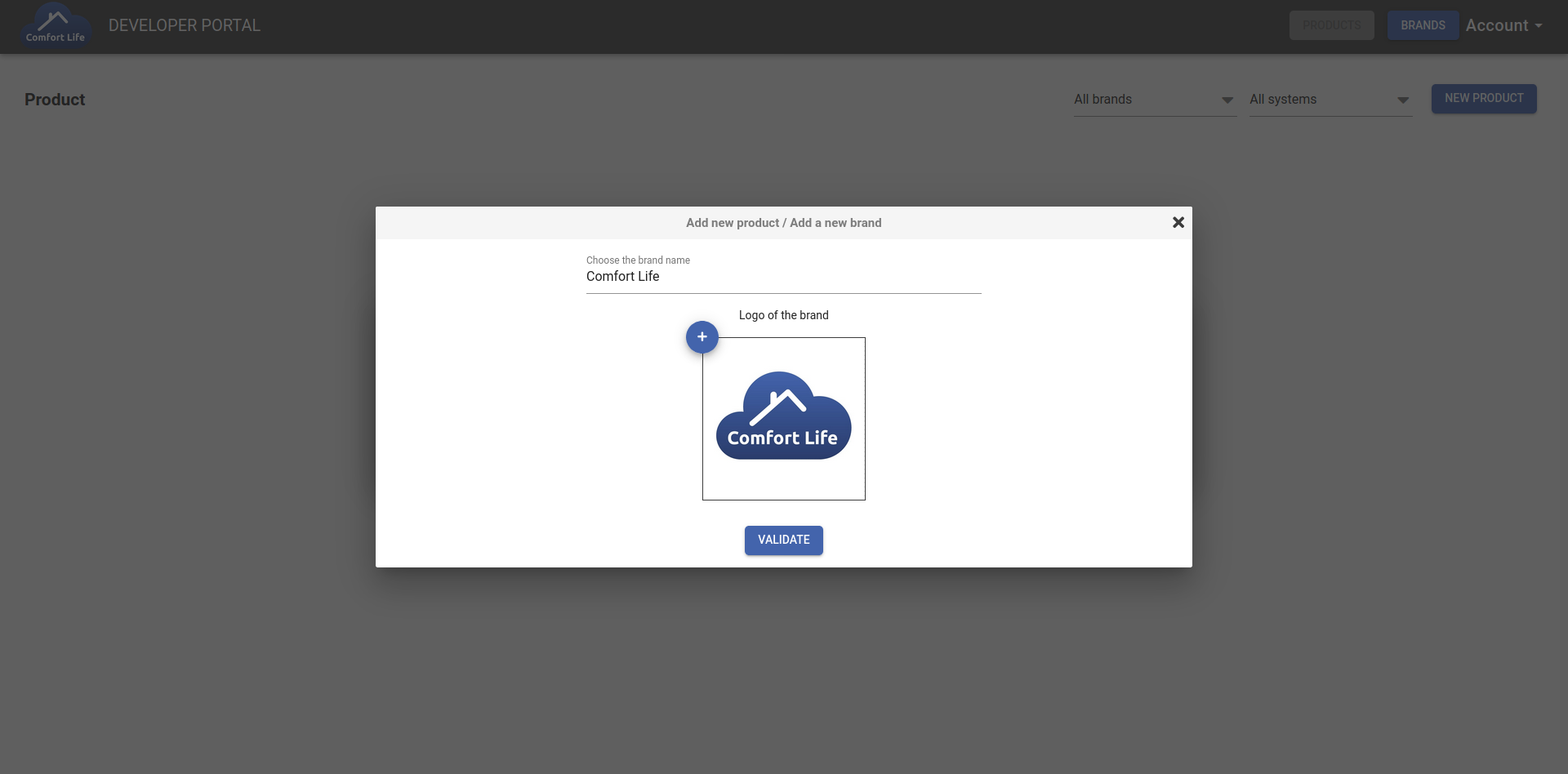
Task: Click the Comfort Life logo preview image
Action: click(783, 418)
